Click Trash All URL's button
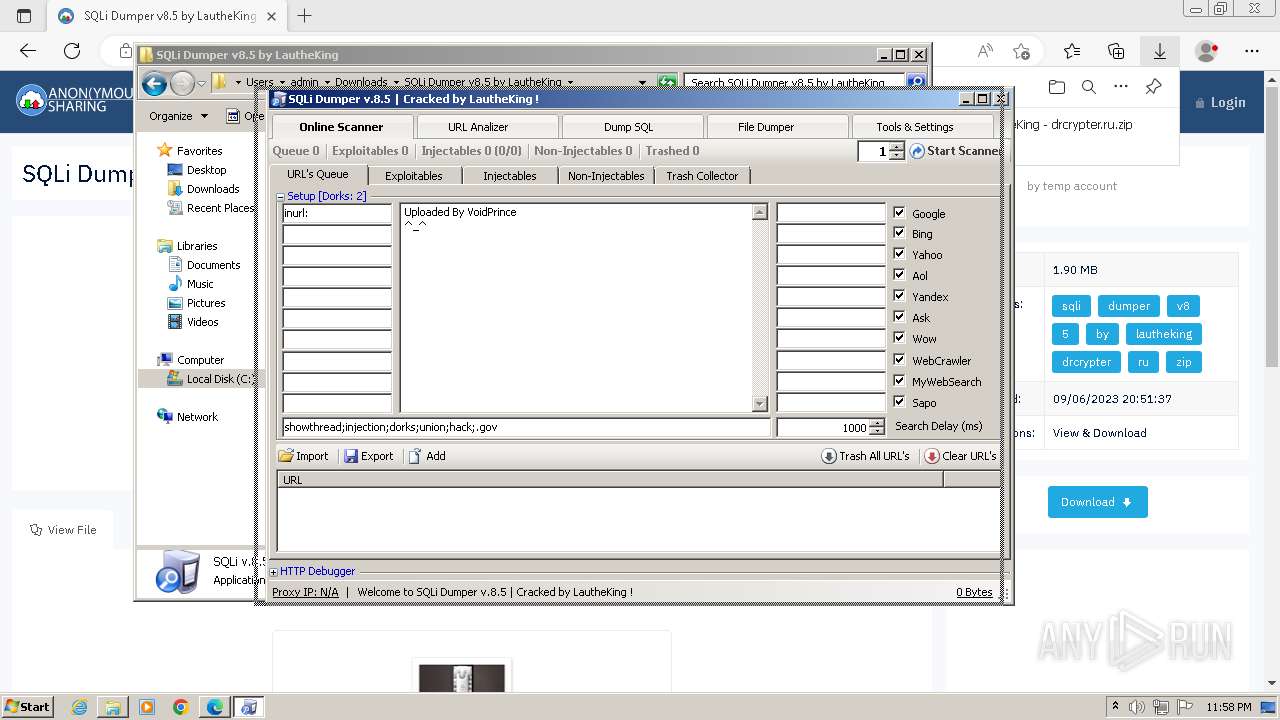Image resolution: width=1280 pixels, height=720 pixels. [x=866, y=456]
